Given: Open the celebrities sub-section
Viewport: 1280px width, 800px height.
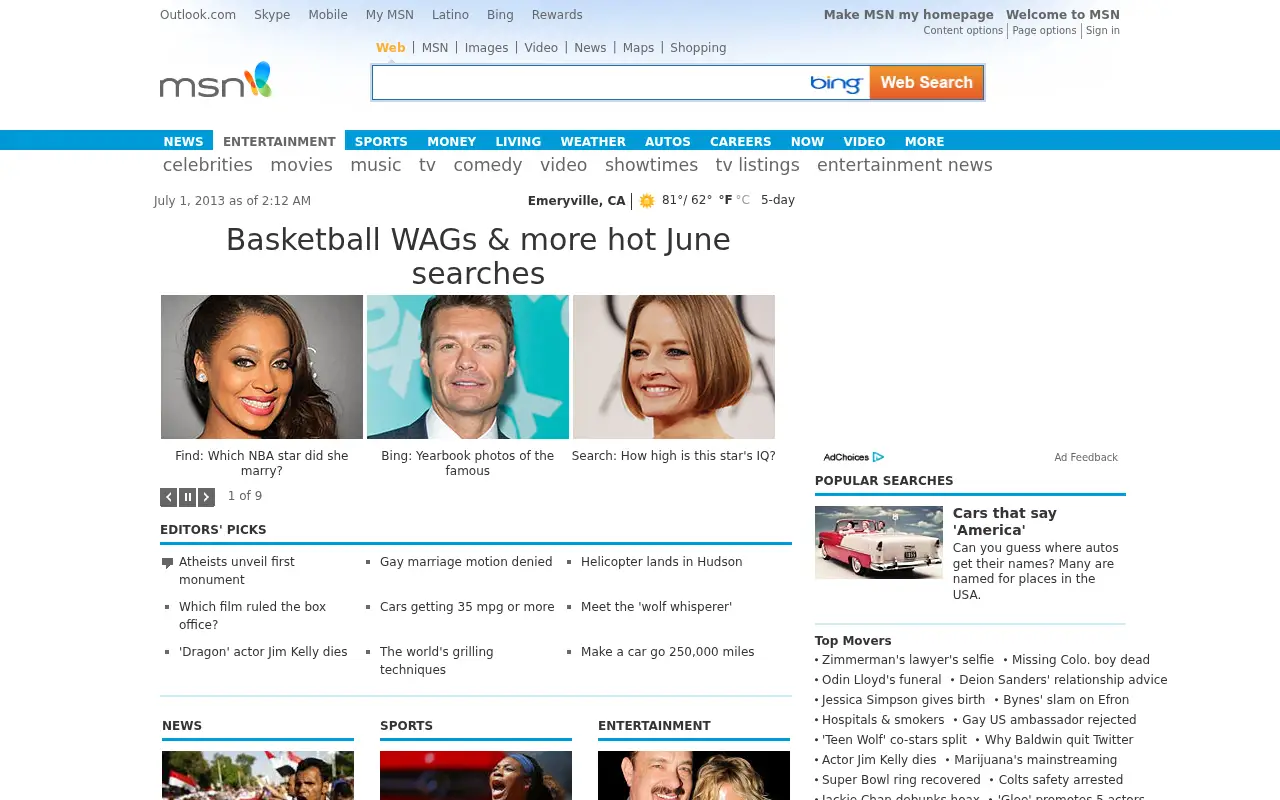Looking at the screenshot, I should (208, 165).
